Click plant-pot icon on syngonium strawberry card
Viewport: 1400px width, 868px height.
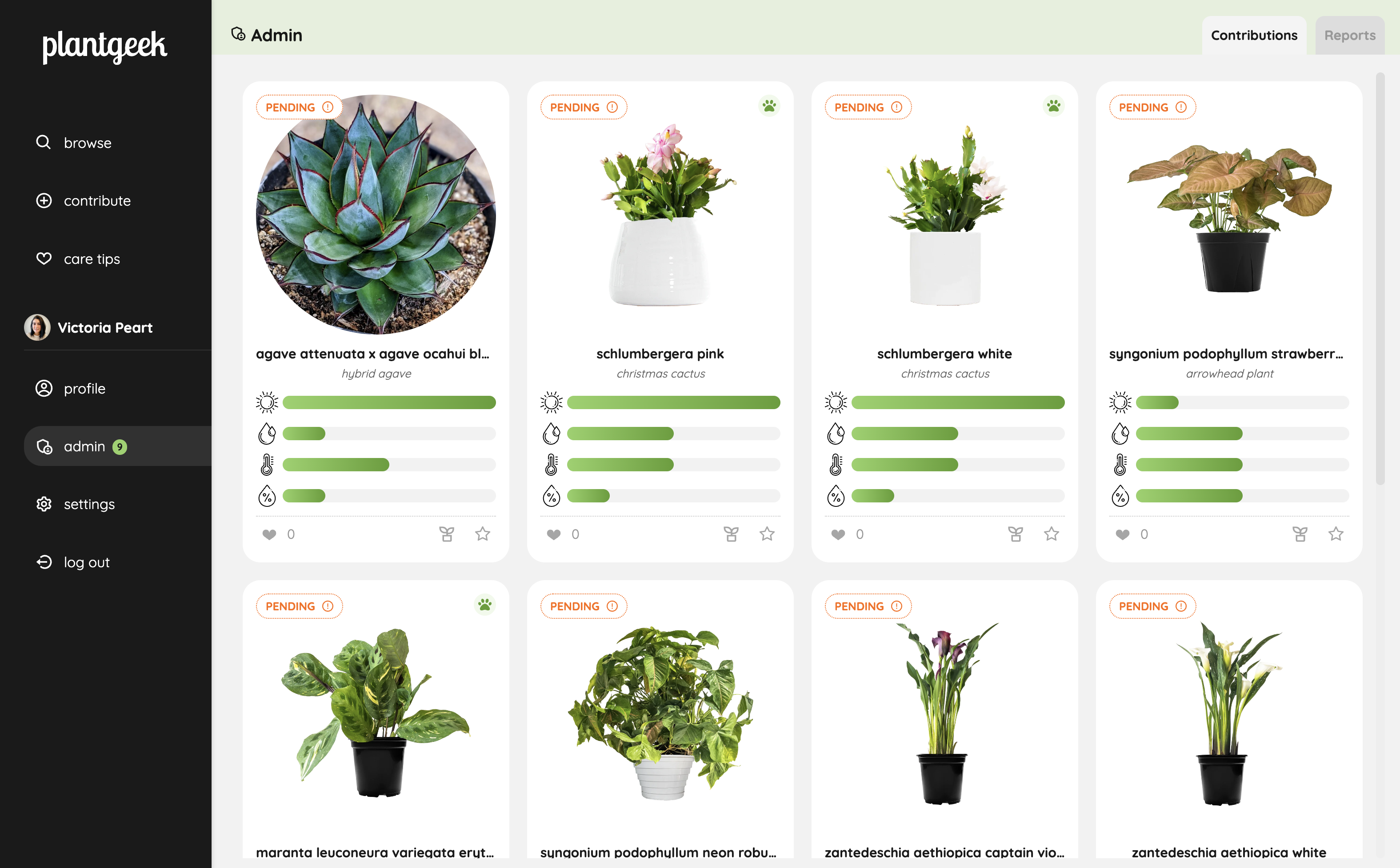pos(1300,534)
